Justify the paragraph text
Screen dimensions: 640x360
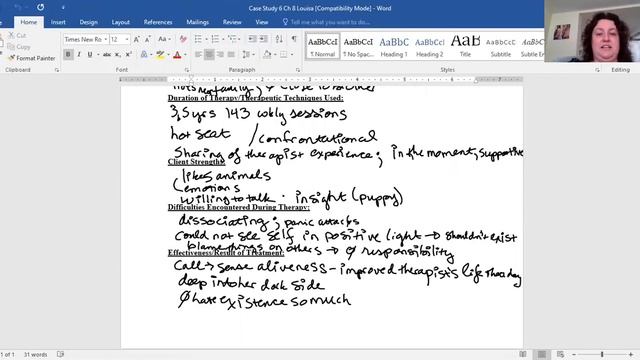click(231, 54)
